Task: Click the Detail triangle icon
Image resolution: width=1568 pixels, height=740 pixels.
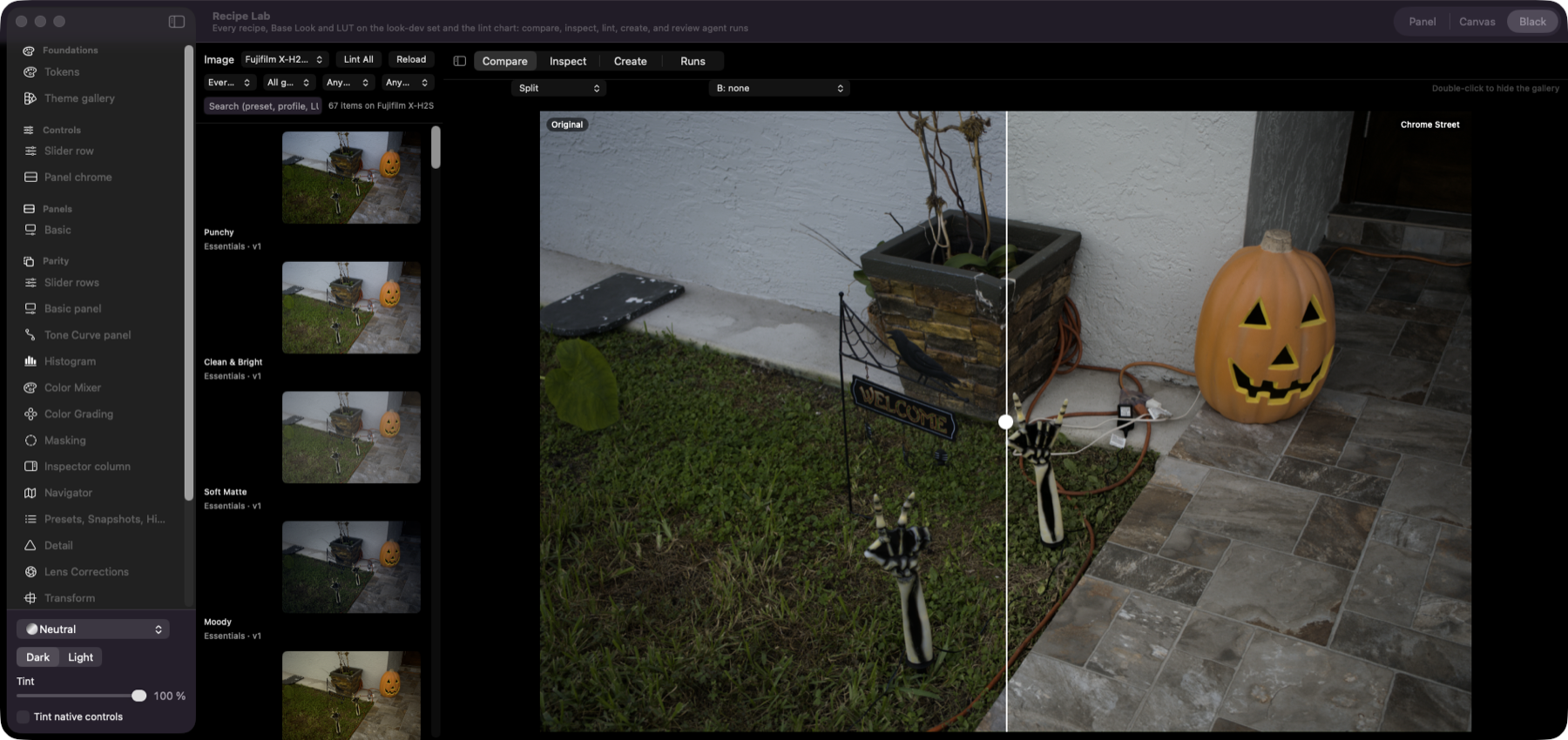Action: [x=30, y=546]
